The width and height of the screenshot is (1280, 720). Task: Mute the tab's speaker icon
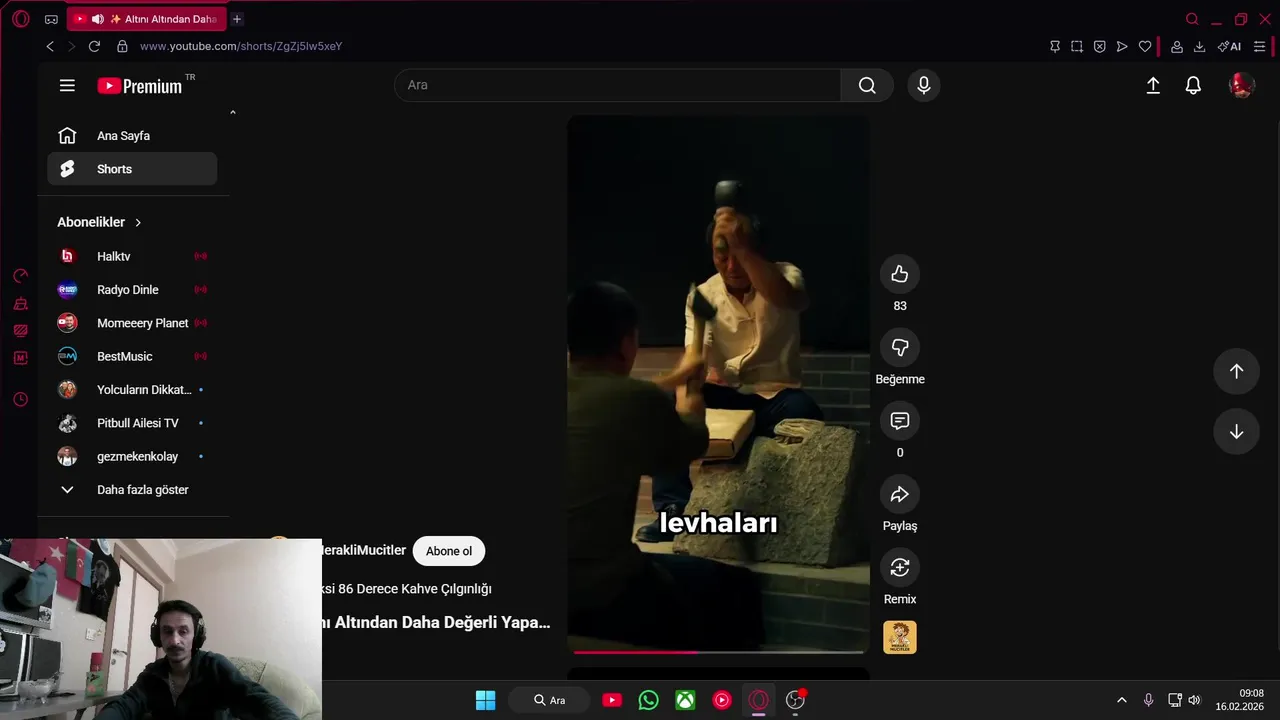[97, 19]
